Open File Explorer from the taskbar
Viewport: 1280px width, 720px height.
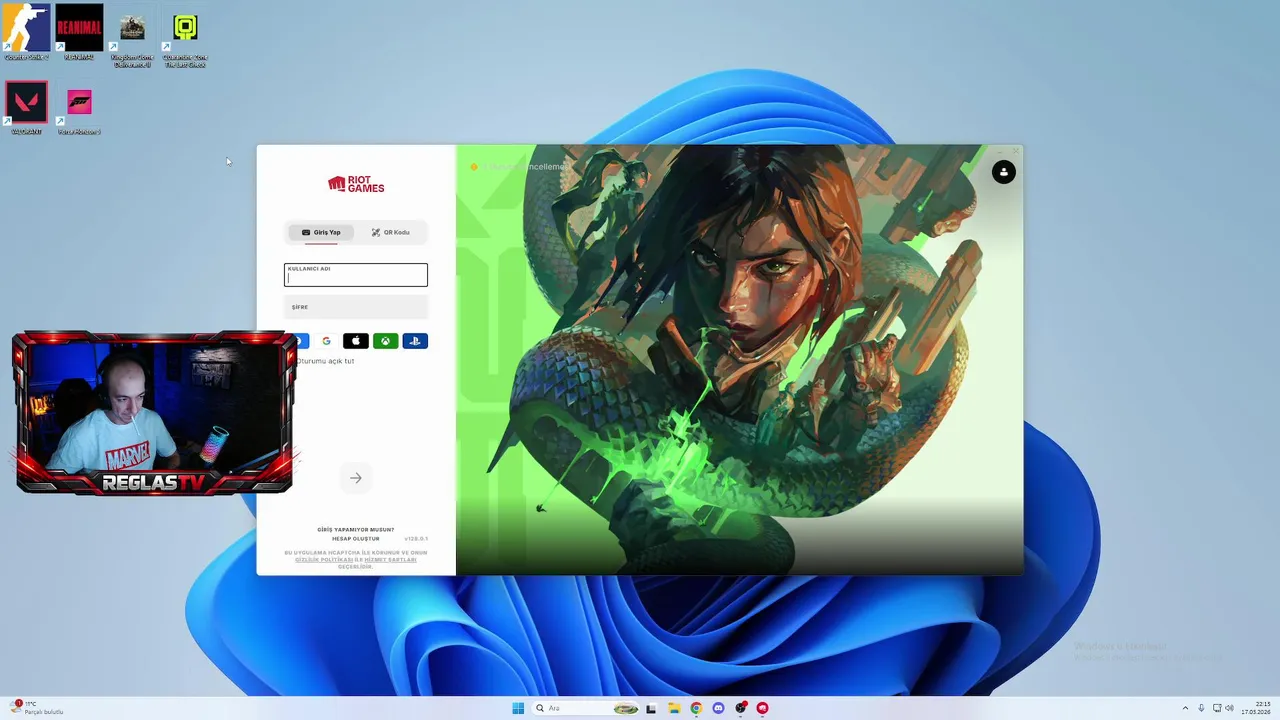pyautogui.click(x=675, y=708)
